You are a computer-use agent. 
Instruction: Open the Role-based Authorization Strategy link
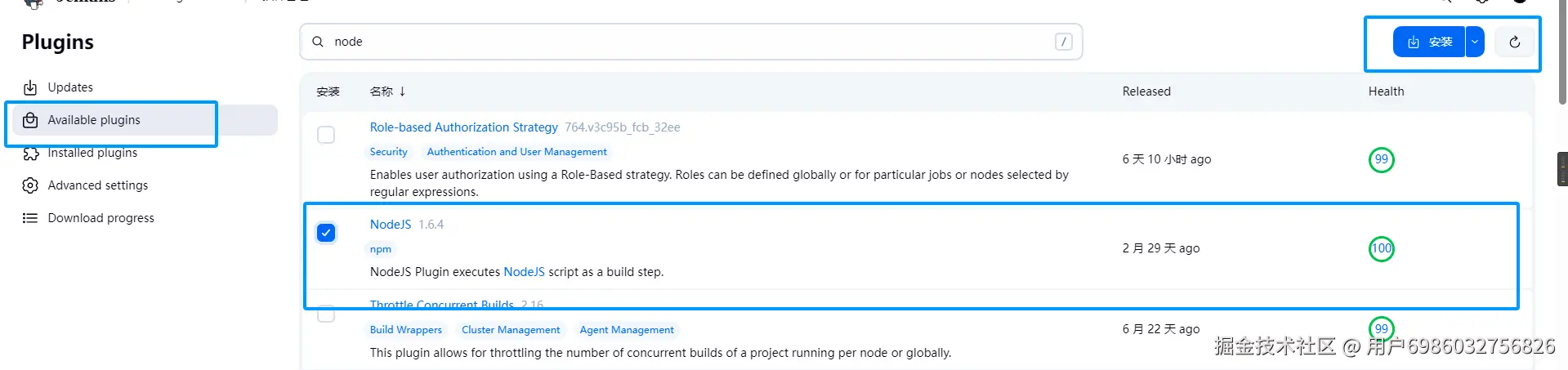point(463,127)
